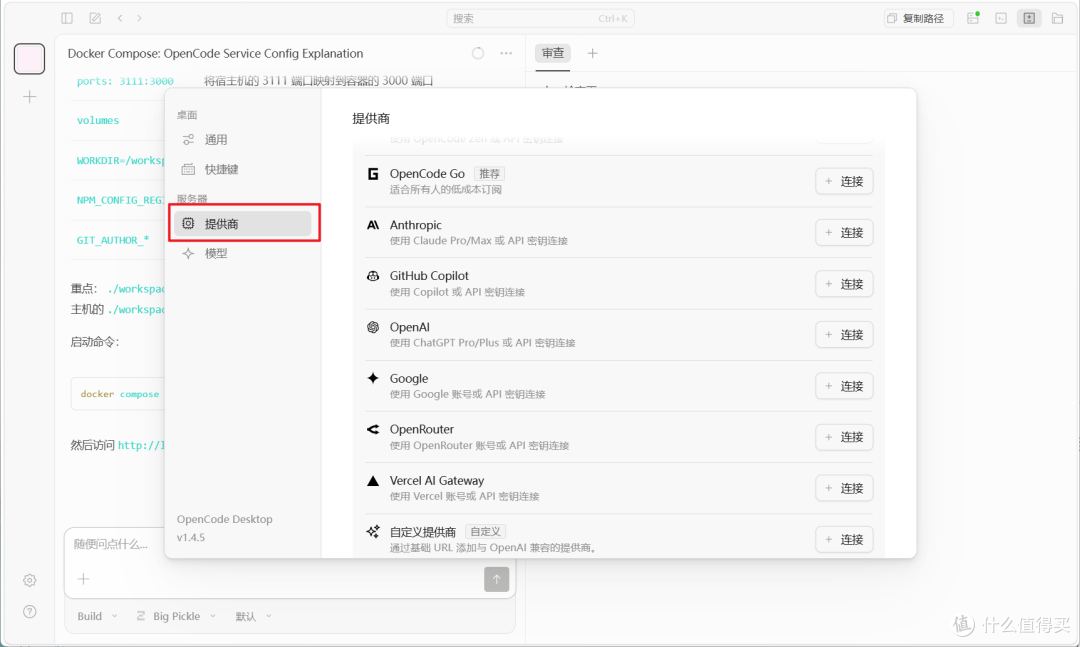Click the 自定义 tag beside custom provider
1080x647 pixels.
tap(486, 531)
